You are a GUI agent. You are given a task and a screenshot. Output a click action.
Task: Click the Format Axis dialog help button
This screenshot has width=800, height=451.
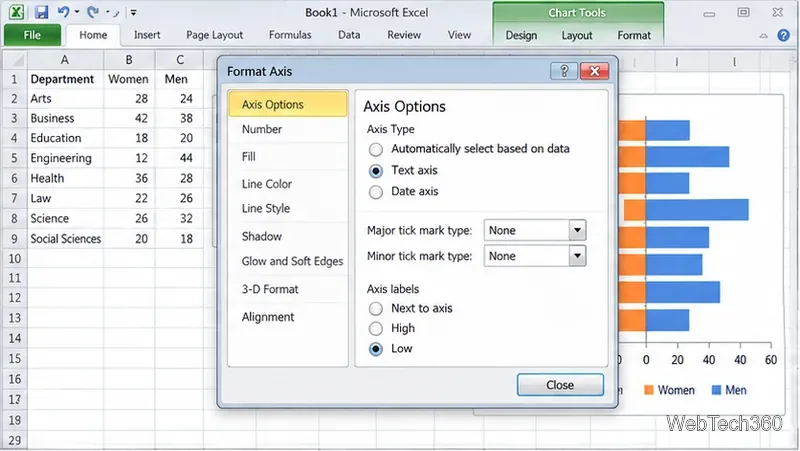click(x=564, y=71)
